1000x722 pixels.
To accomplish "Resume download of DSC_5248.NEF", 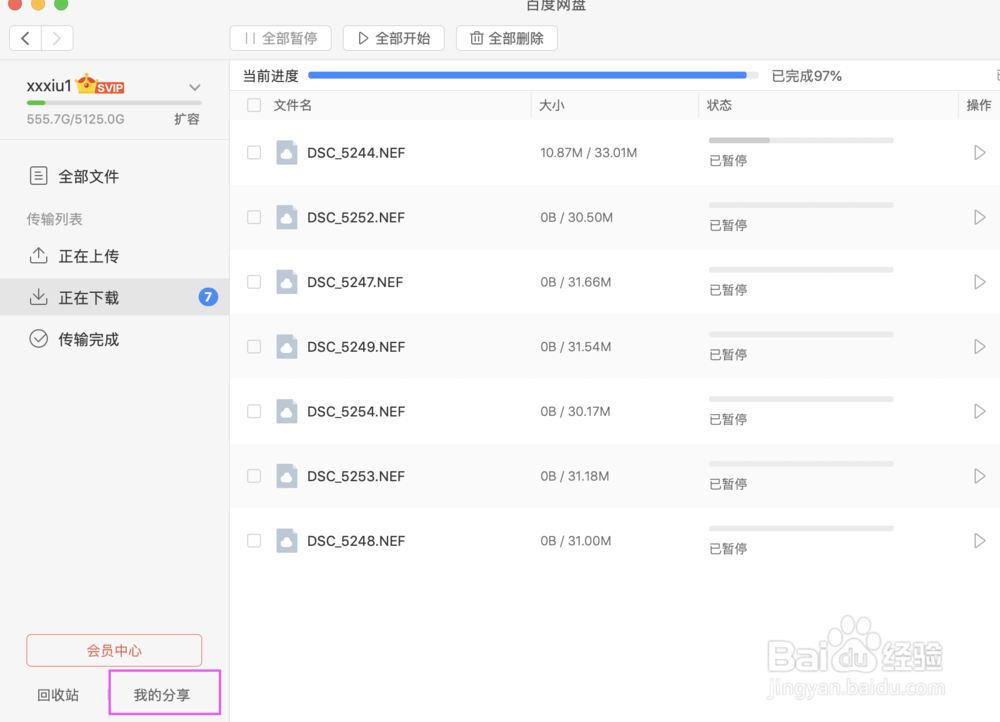I will pyautogui.click(x=980, y=541).
